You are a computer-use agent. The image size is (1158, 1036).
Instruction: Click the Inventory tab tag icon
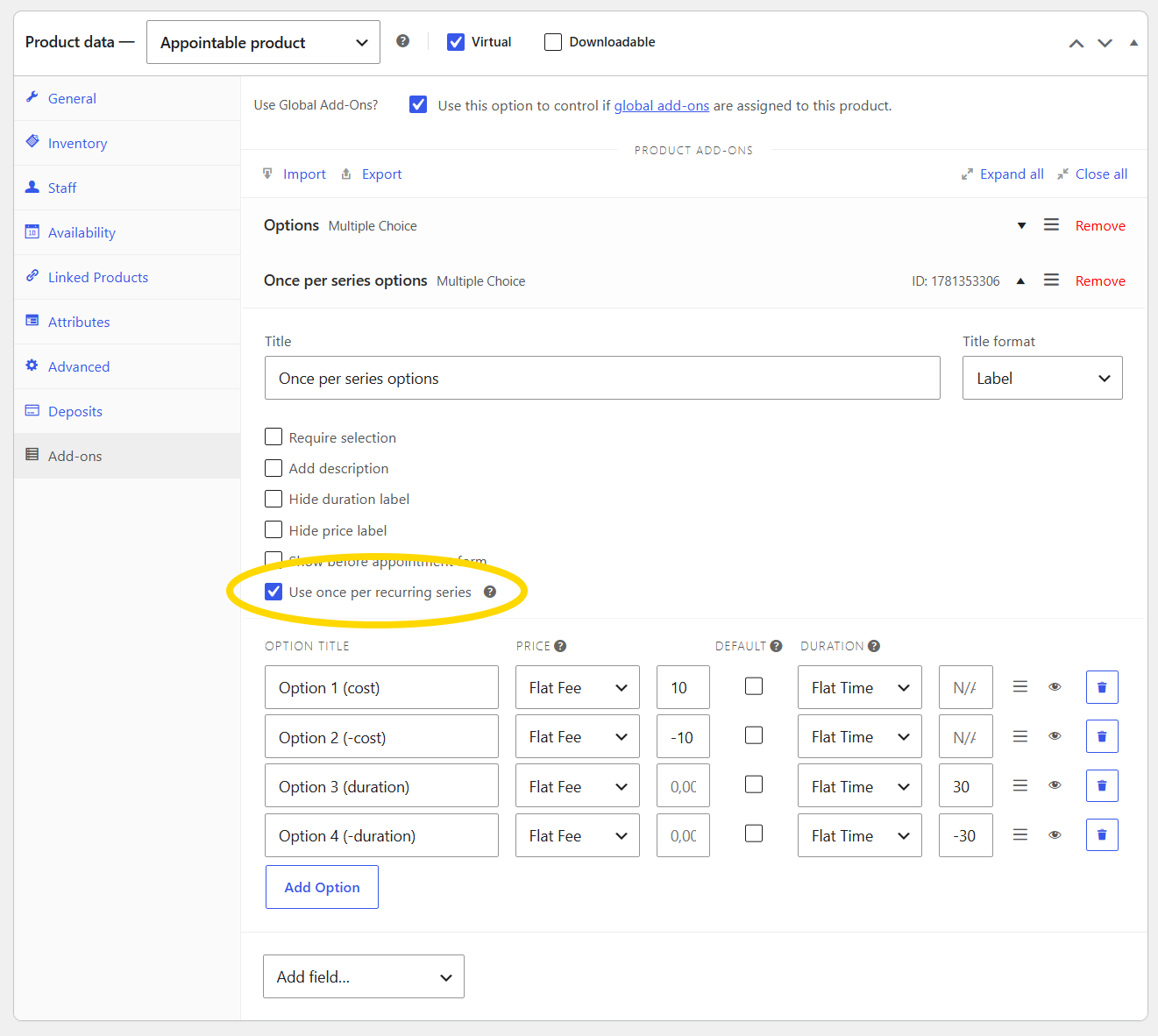point(32,142)
